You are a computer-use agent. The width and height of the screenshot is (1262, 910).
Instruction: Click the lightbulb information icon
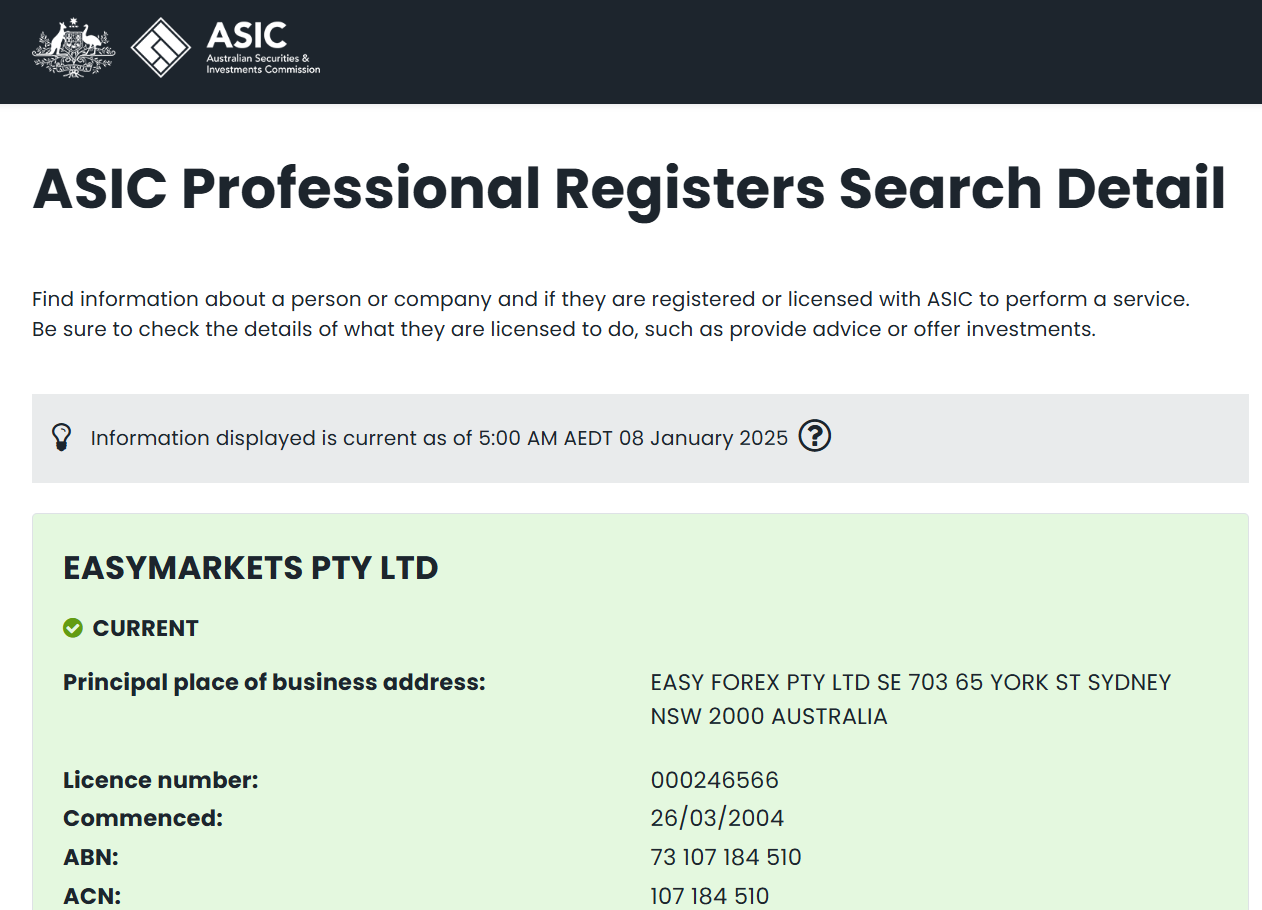coord(62,437)
